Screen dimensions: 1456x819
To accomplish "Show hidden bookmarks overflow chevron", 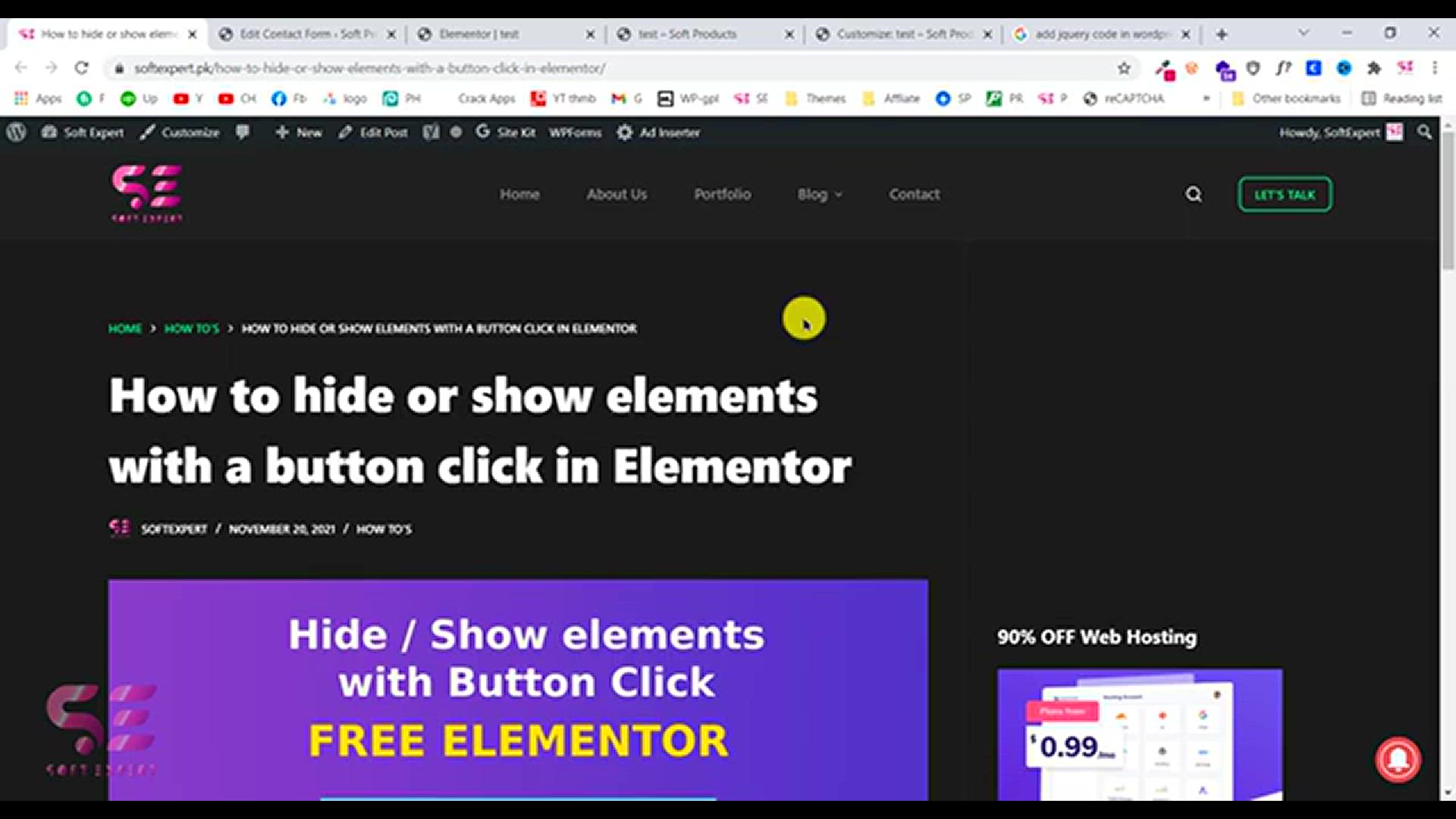I will [1207, 99].
